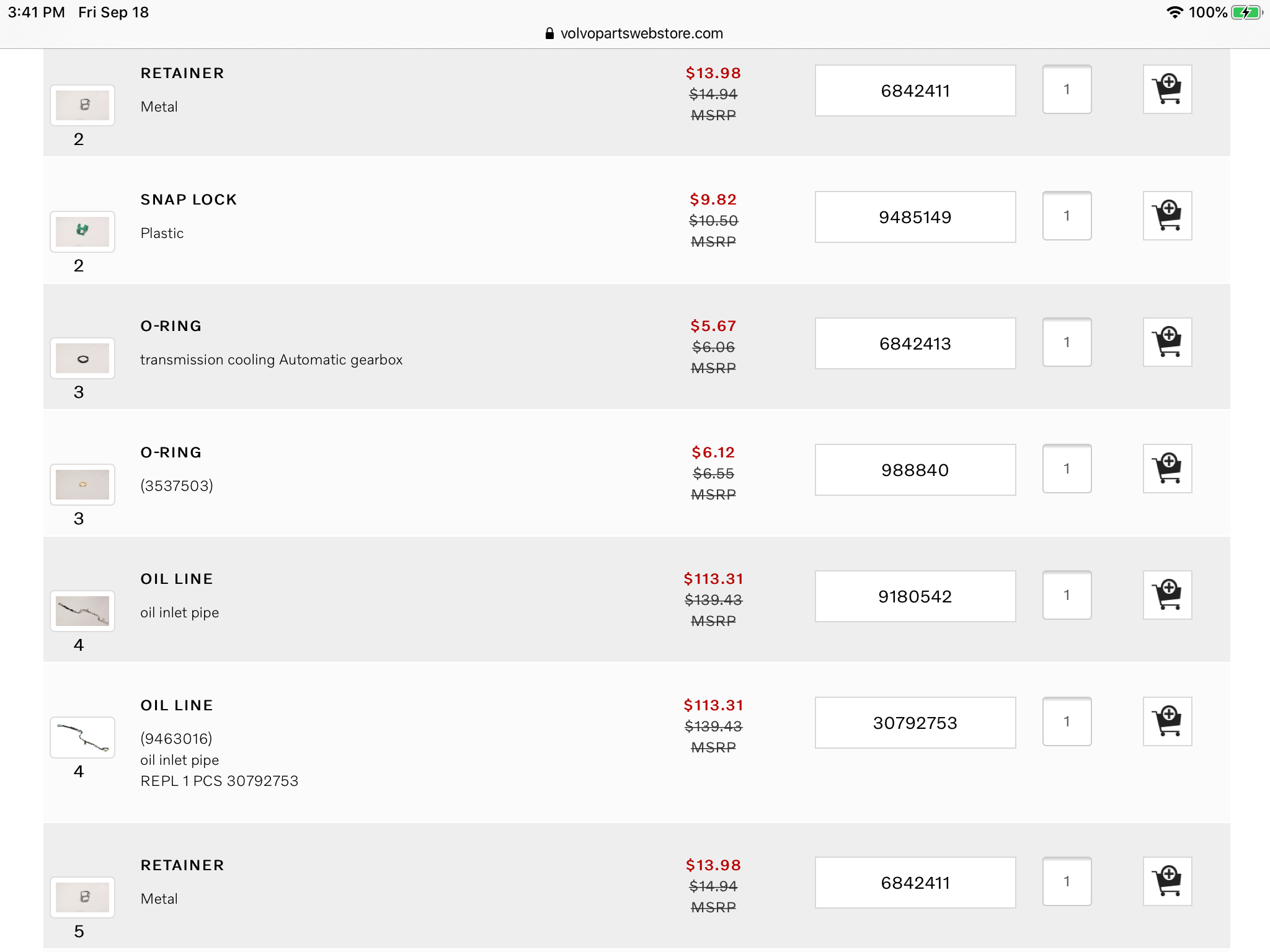Open the SNAP LOCK product title
The width and height of the screenshot is (1270, 952).
coord(189,200)
